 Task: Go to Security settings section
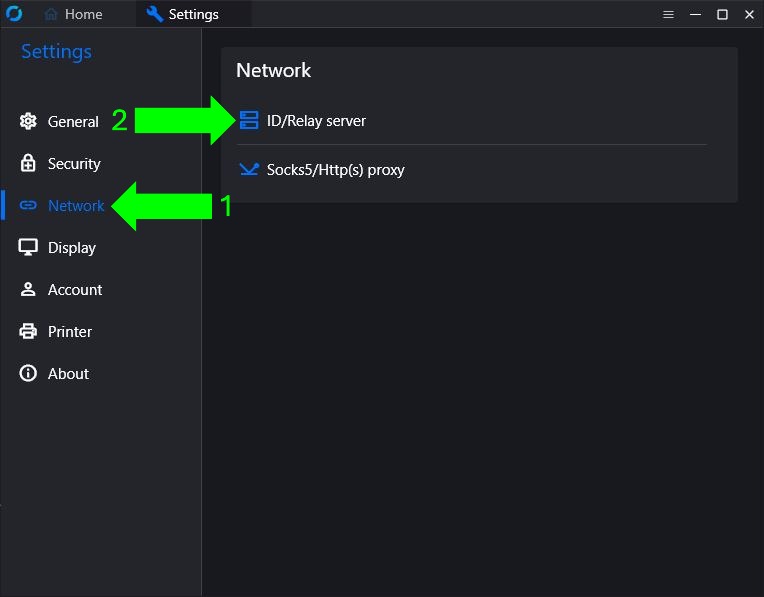74,164
